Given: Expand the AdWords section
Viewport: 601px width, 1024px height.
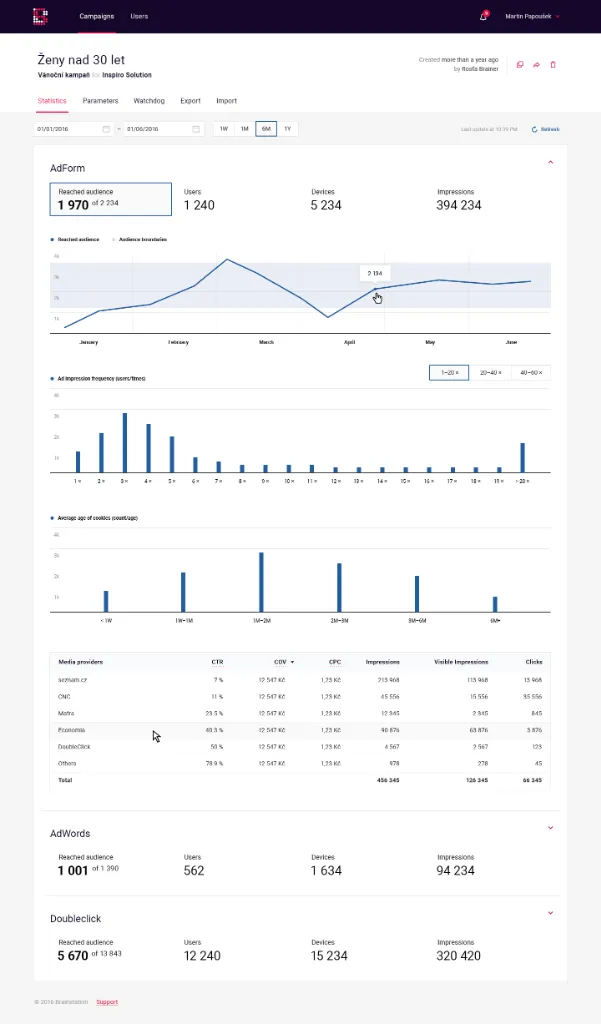Looking at the screenshot, I should click(550, 827).
